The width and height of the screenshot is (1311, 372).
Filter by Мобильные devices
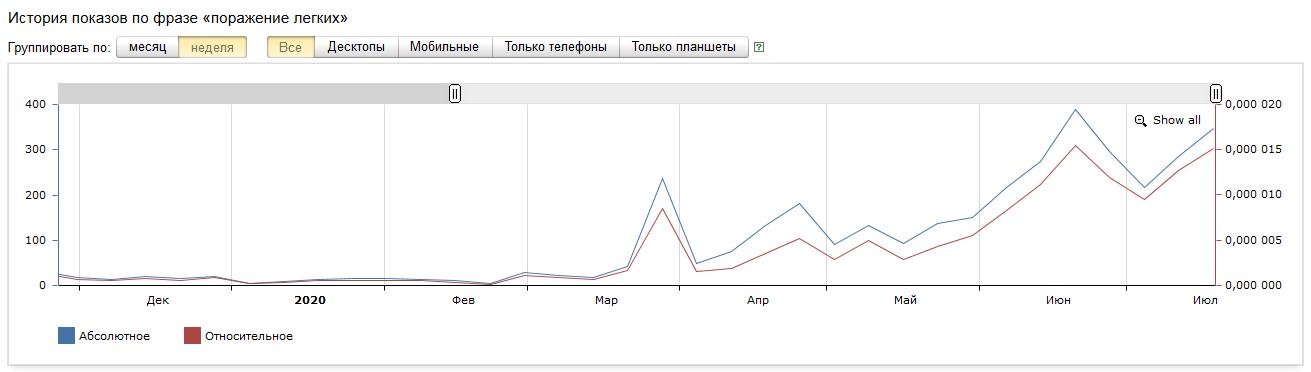(x=445, y=47)
